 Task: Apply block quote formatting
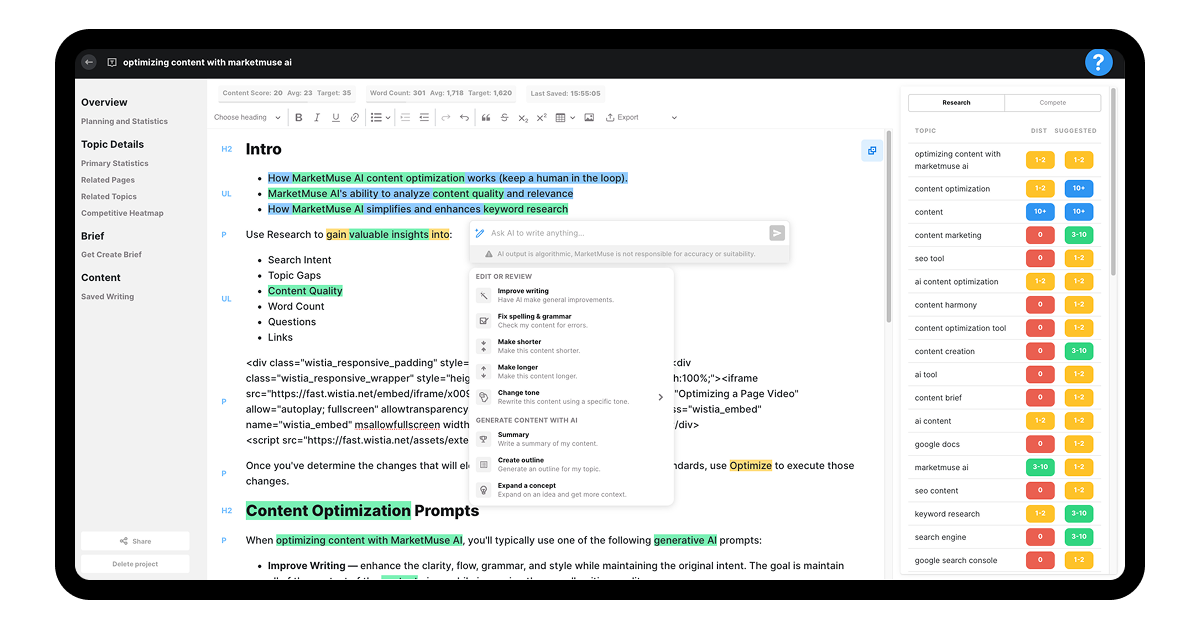click(486, 117)
